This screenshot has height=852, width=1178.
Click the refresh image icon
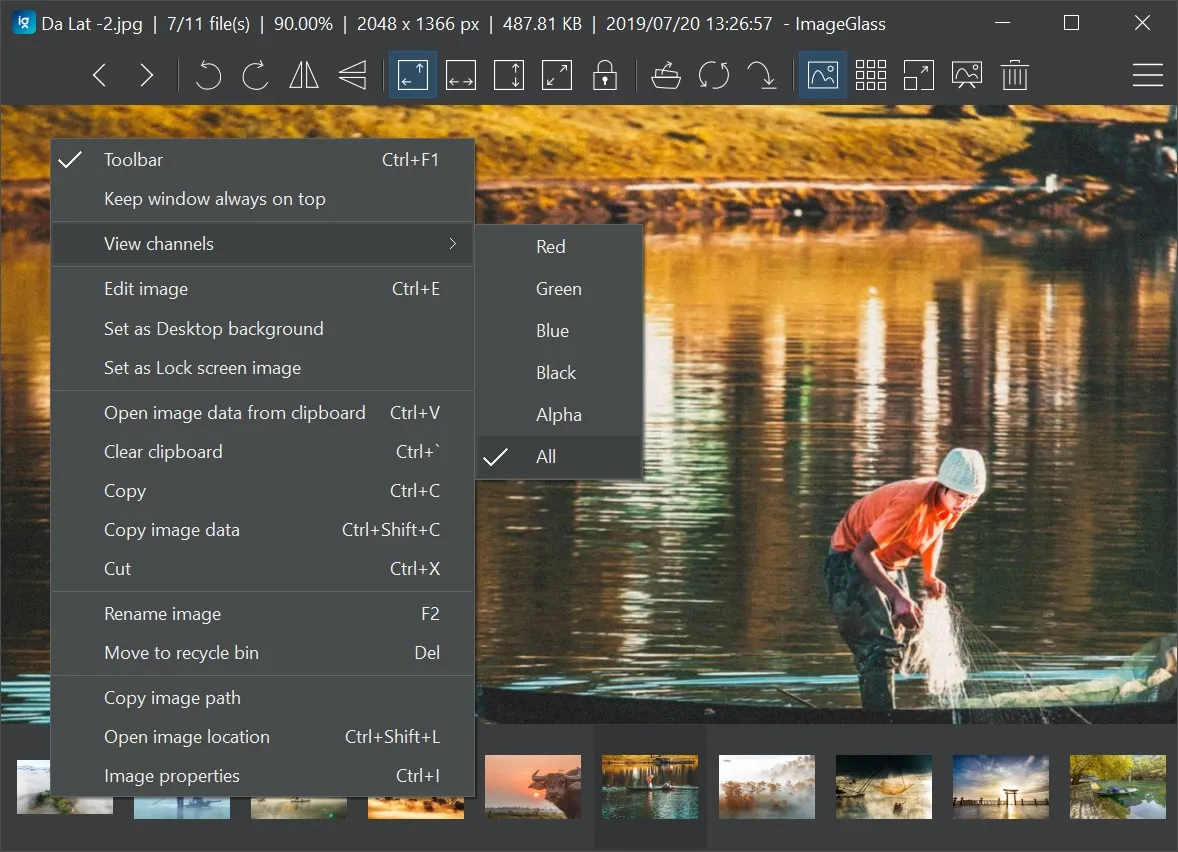click(713, 76)
